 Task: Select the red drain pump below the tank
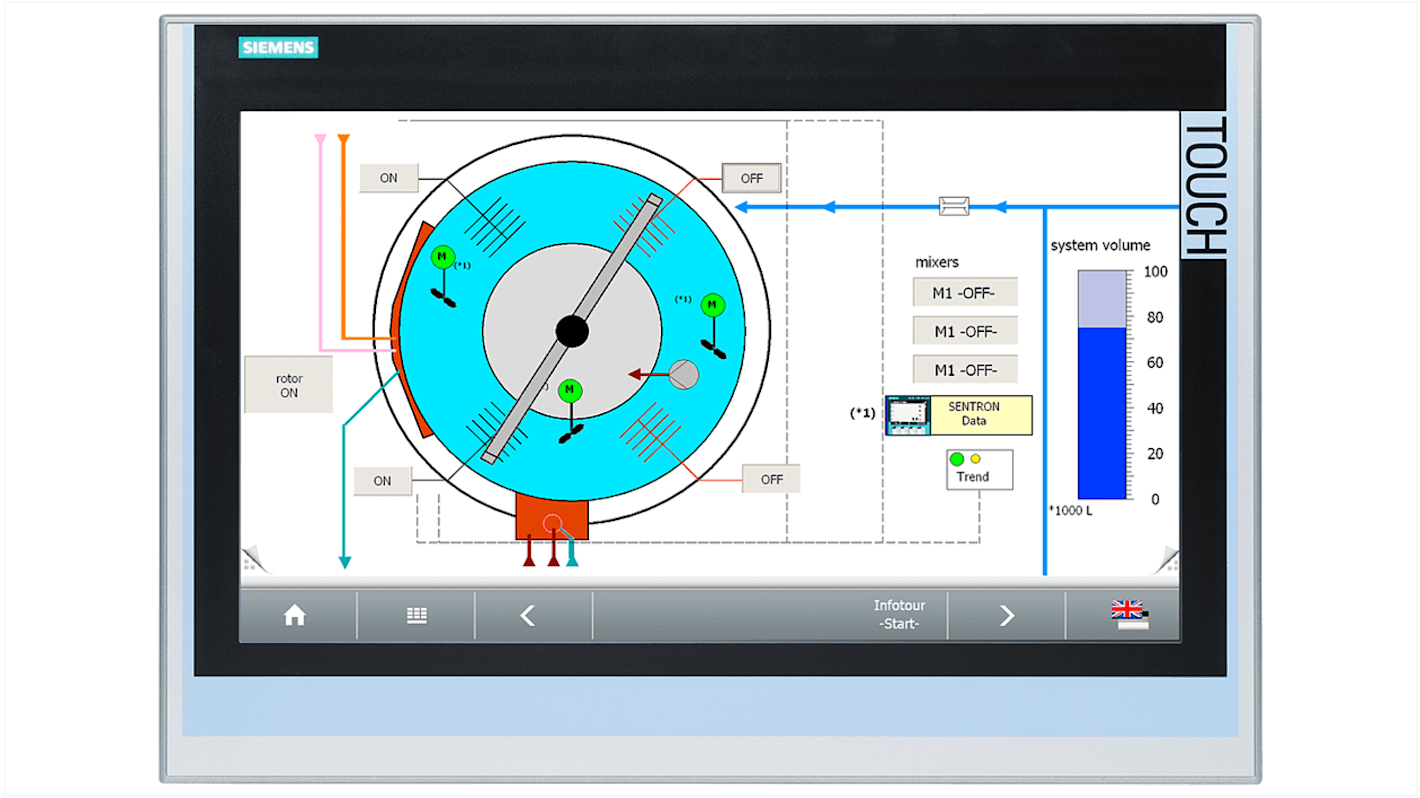[x=551, y=518]
